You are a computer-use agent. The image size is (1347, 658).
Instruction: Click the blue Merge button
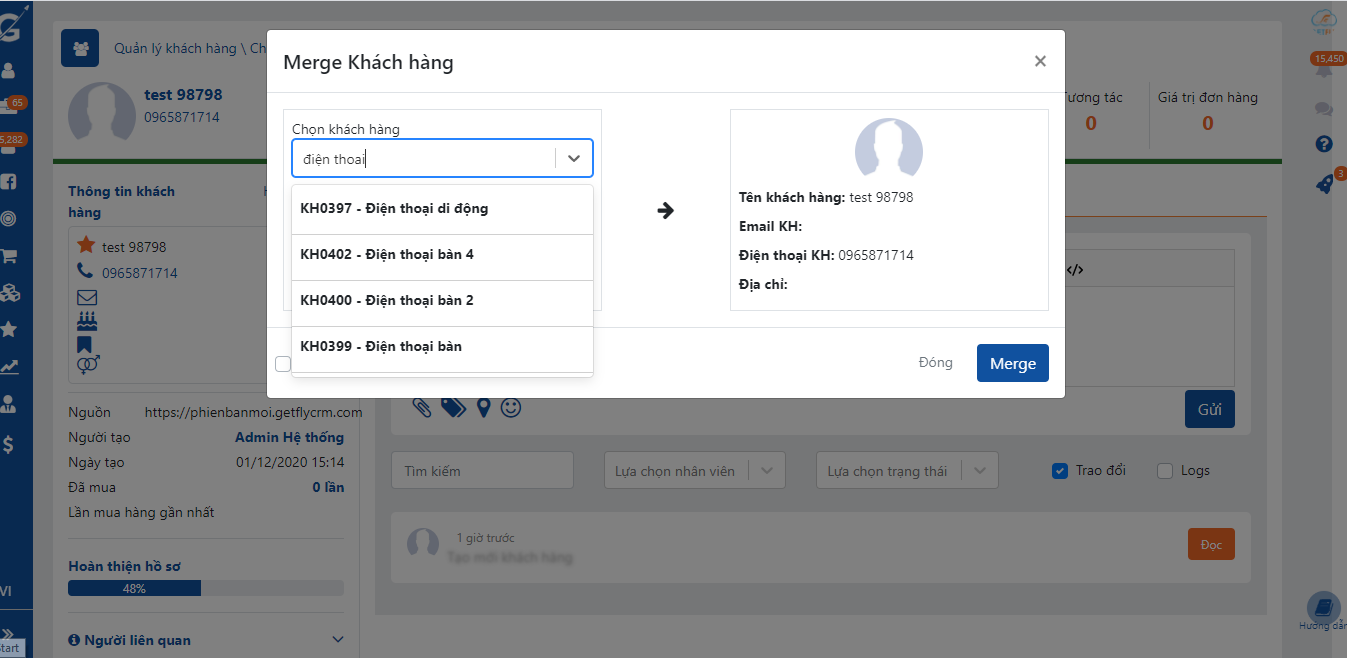[x=1012, y=364]
